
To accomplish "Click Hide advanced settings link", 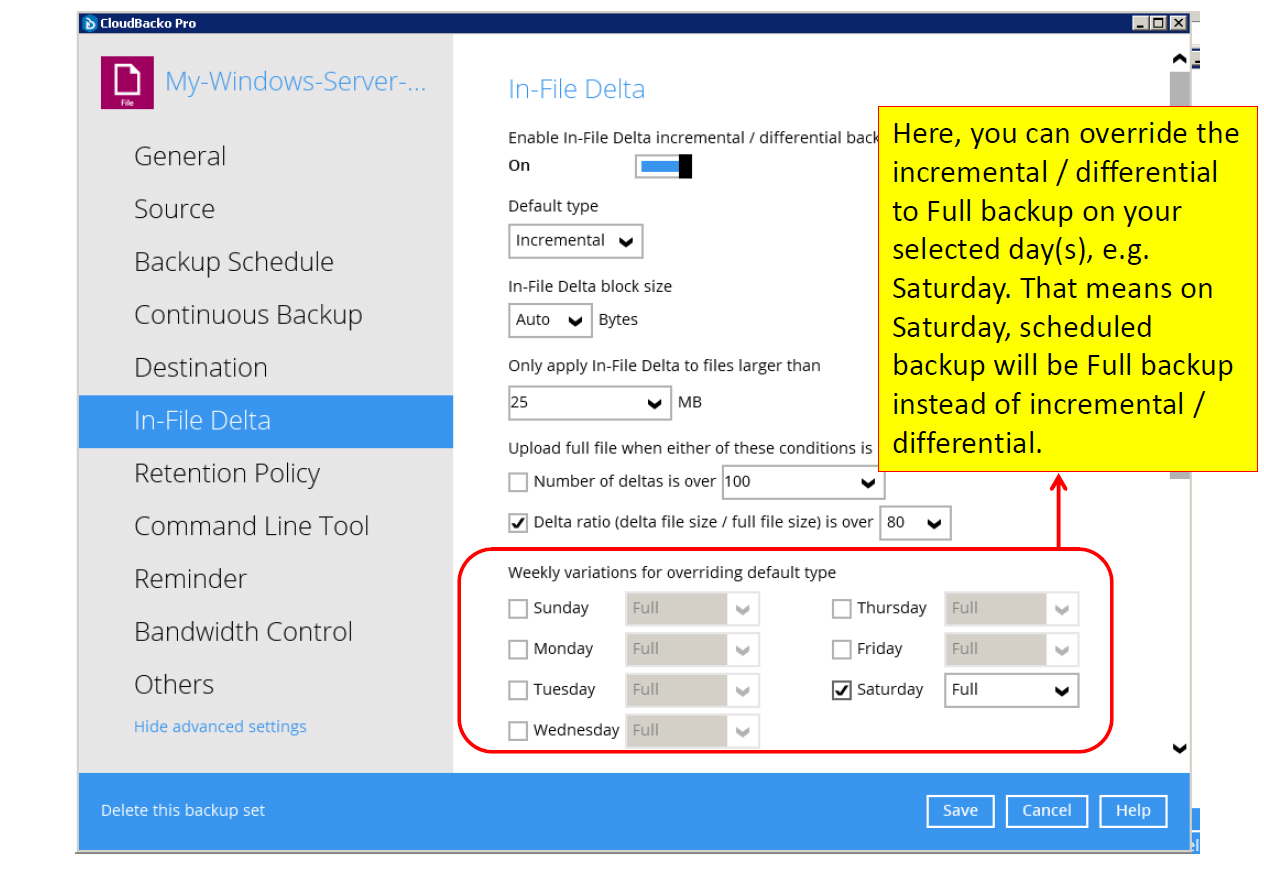I will [220, 727].
